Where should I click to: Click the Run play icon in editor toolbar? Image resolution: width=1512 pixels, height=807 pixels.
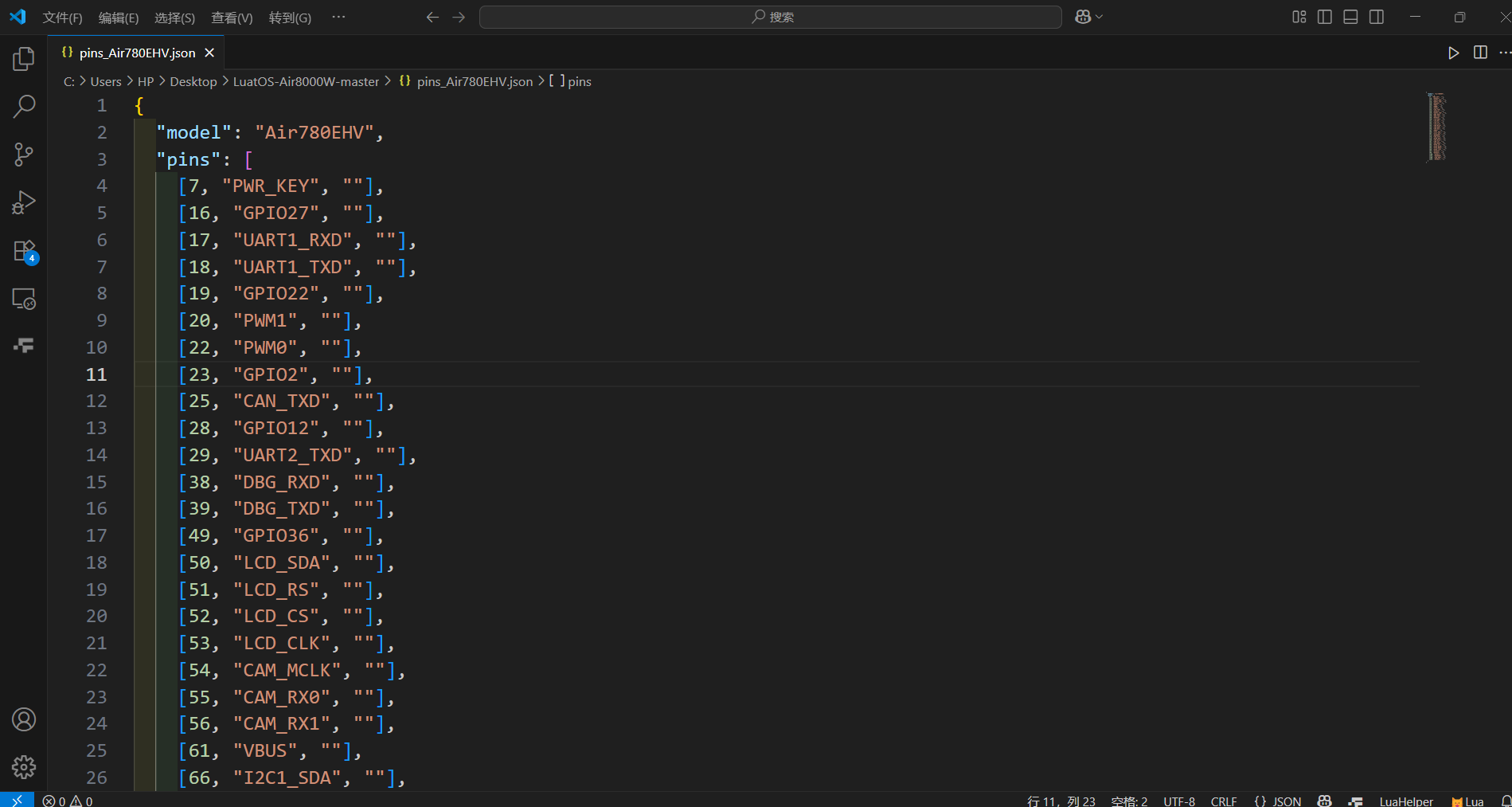click(x=1453, y=53)
